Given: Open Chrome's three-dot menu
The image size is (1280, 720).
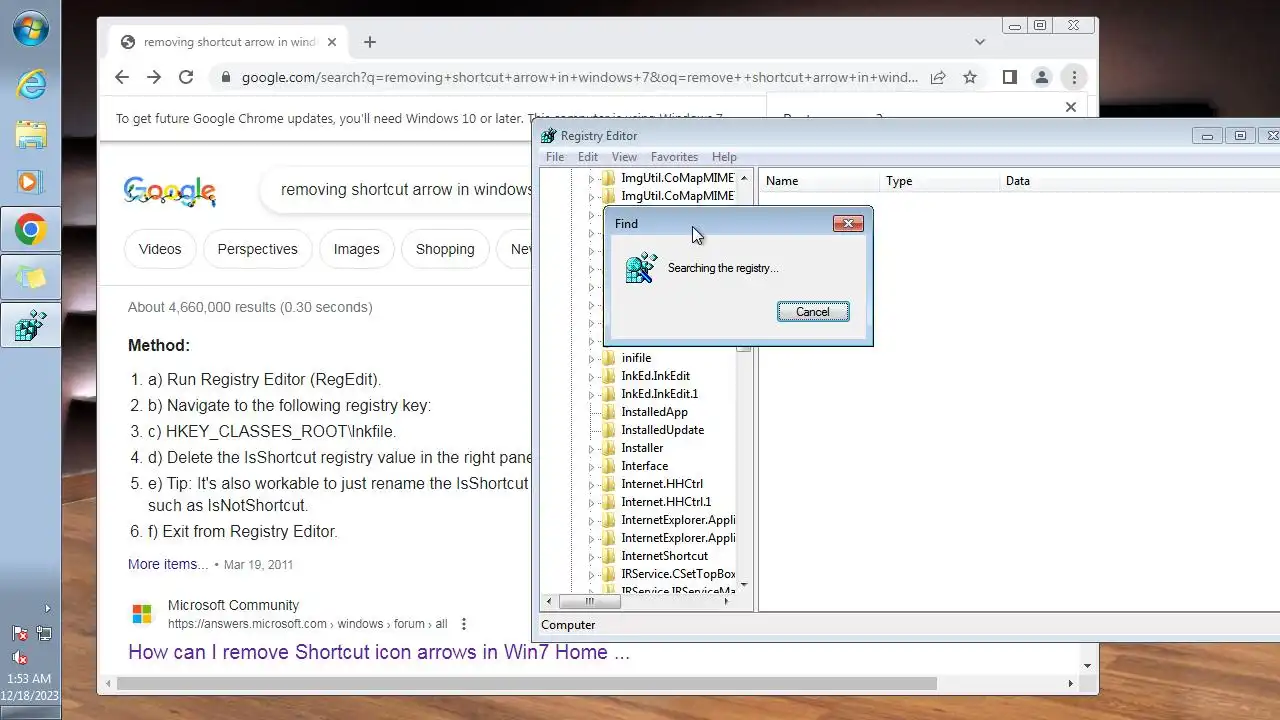Looking at the screenshot, I should (1074, 77).
